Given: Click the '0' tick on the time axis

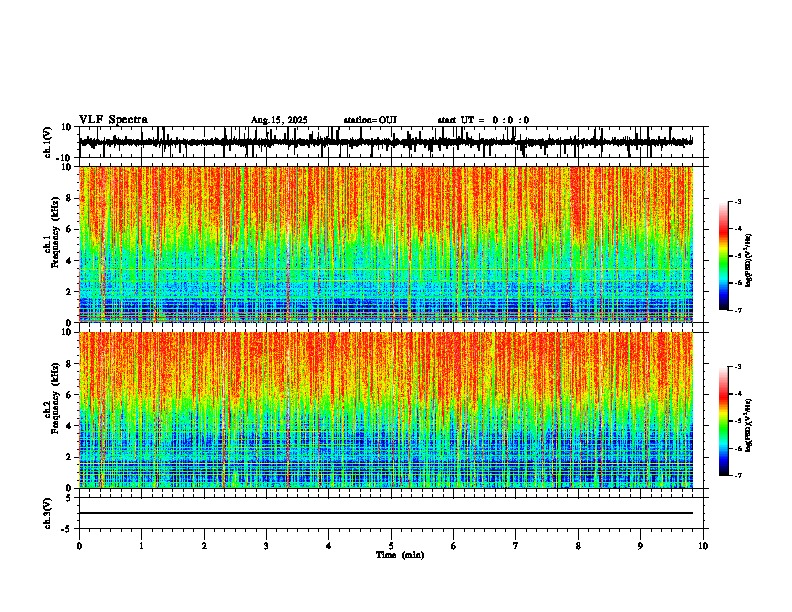Looking at the screenshot, I should pos(79,546).
